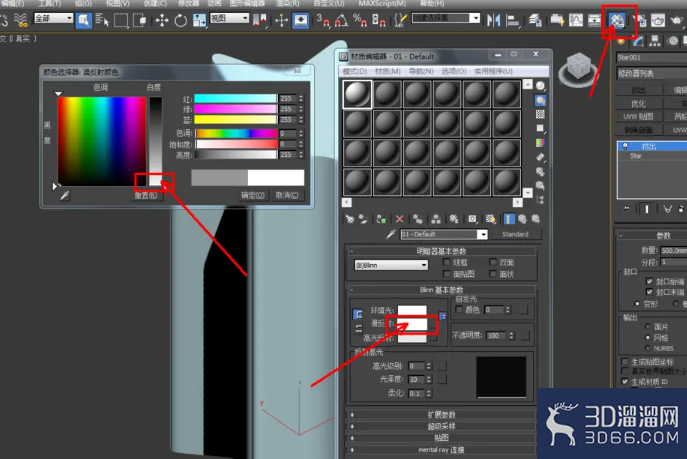Click Select by Name icon
687x459 pixels.
coord(102,20)
